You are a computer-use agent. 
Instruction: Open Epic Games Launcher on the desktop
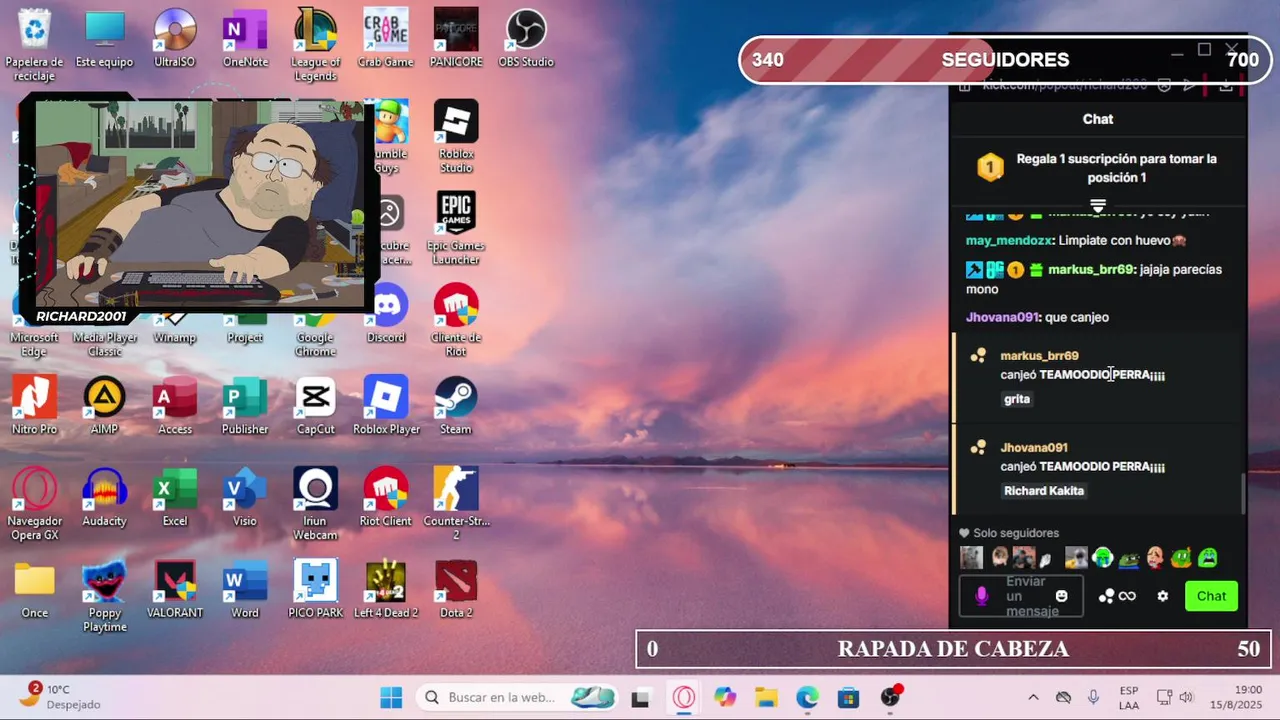tap(456, 229)
